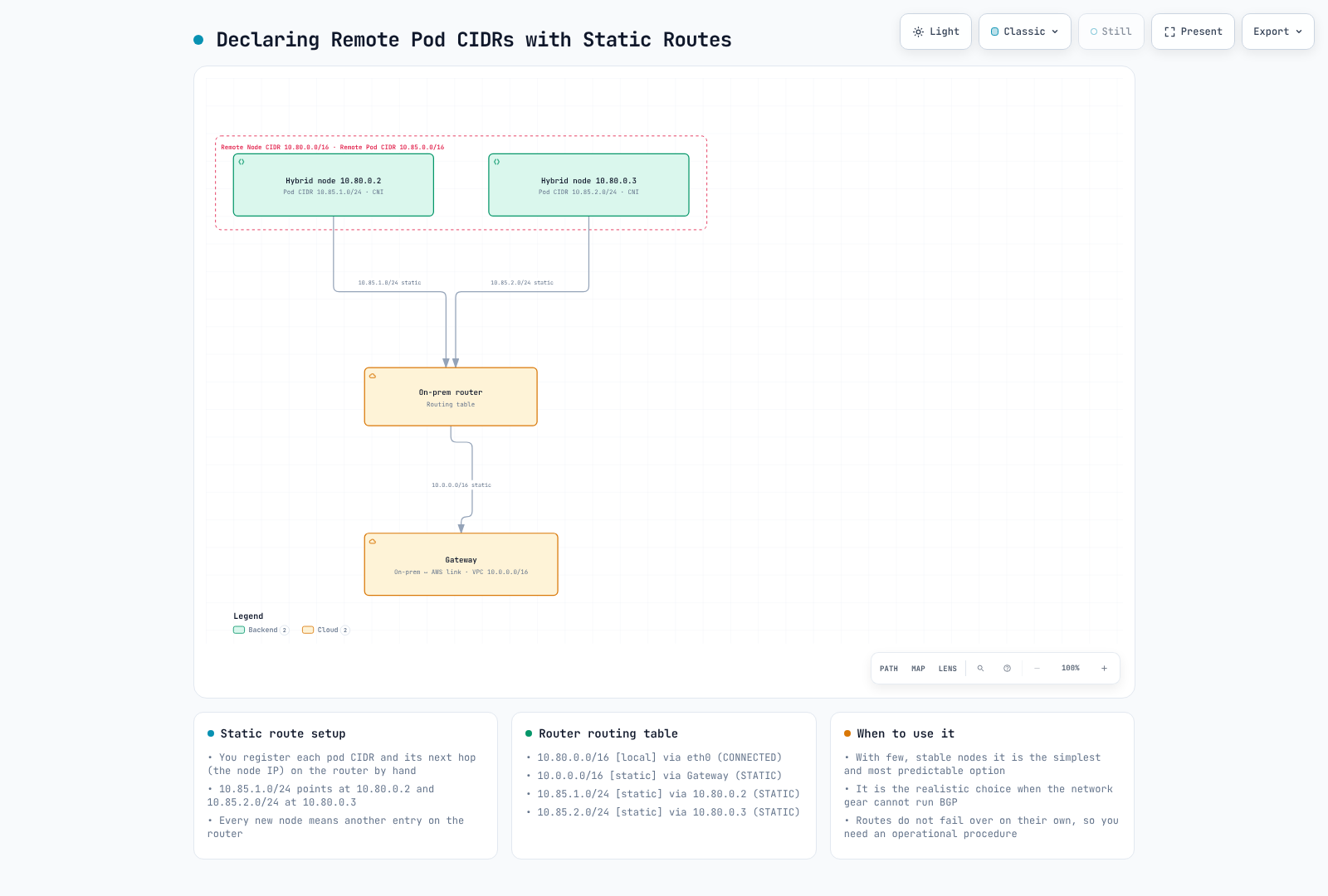The width and height of the screenshot is (1328, 896).
Task: Click the Legend heading
Action: tap(248, 616)
